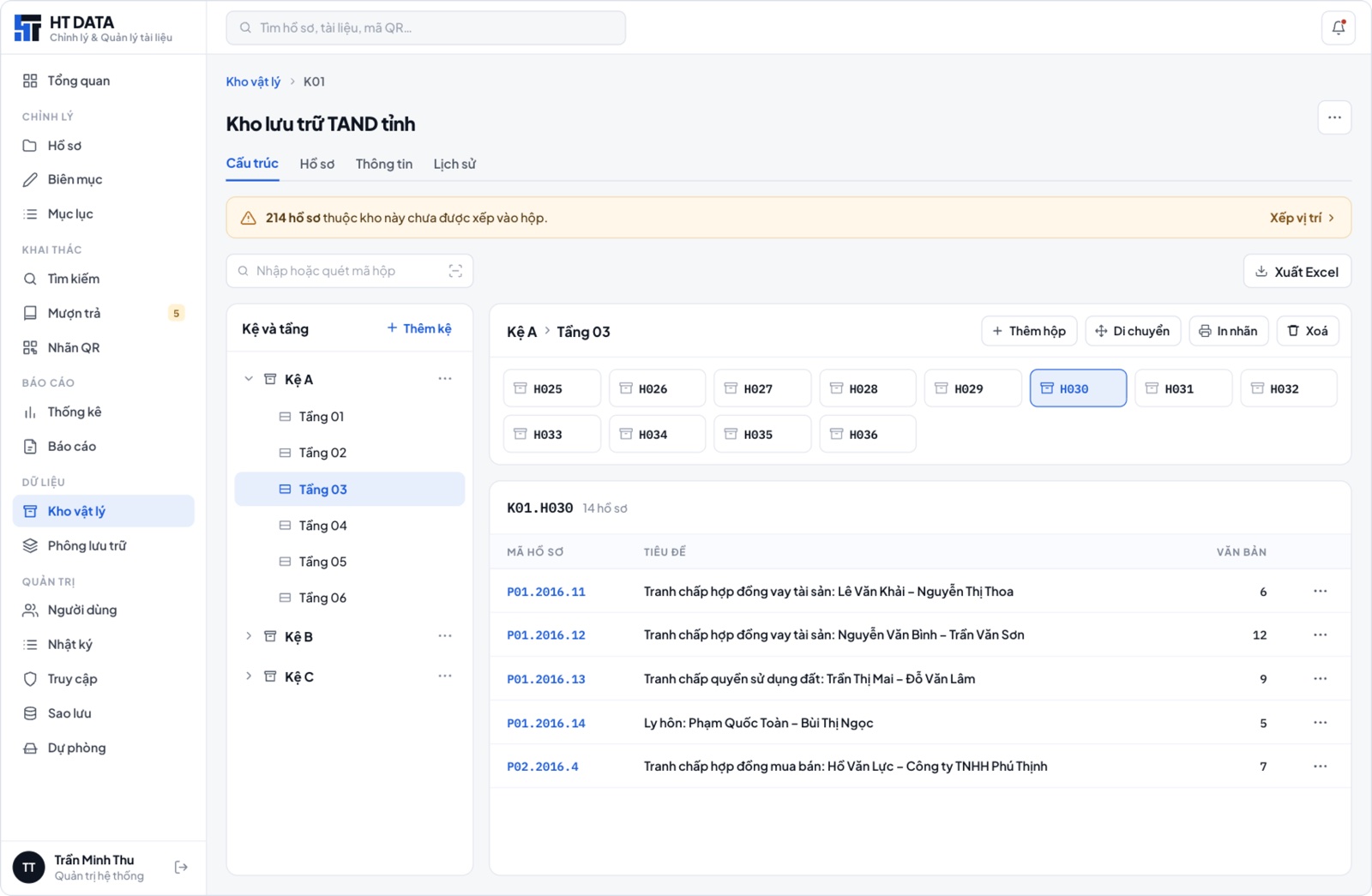
Task: Switch to the Thông tin tab
Action: pos(384,164)
